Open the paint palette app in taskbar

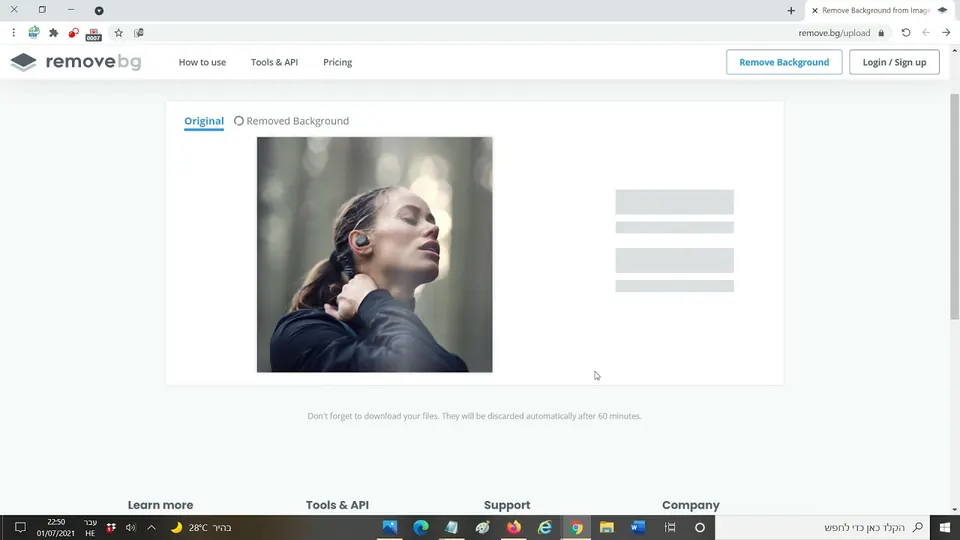click(482, 527)
